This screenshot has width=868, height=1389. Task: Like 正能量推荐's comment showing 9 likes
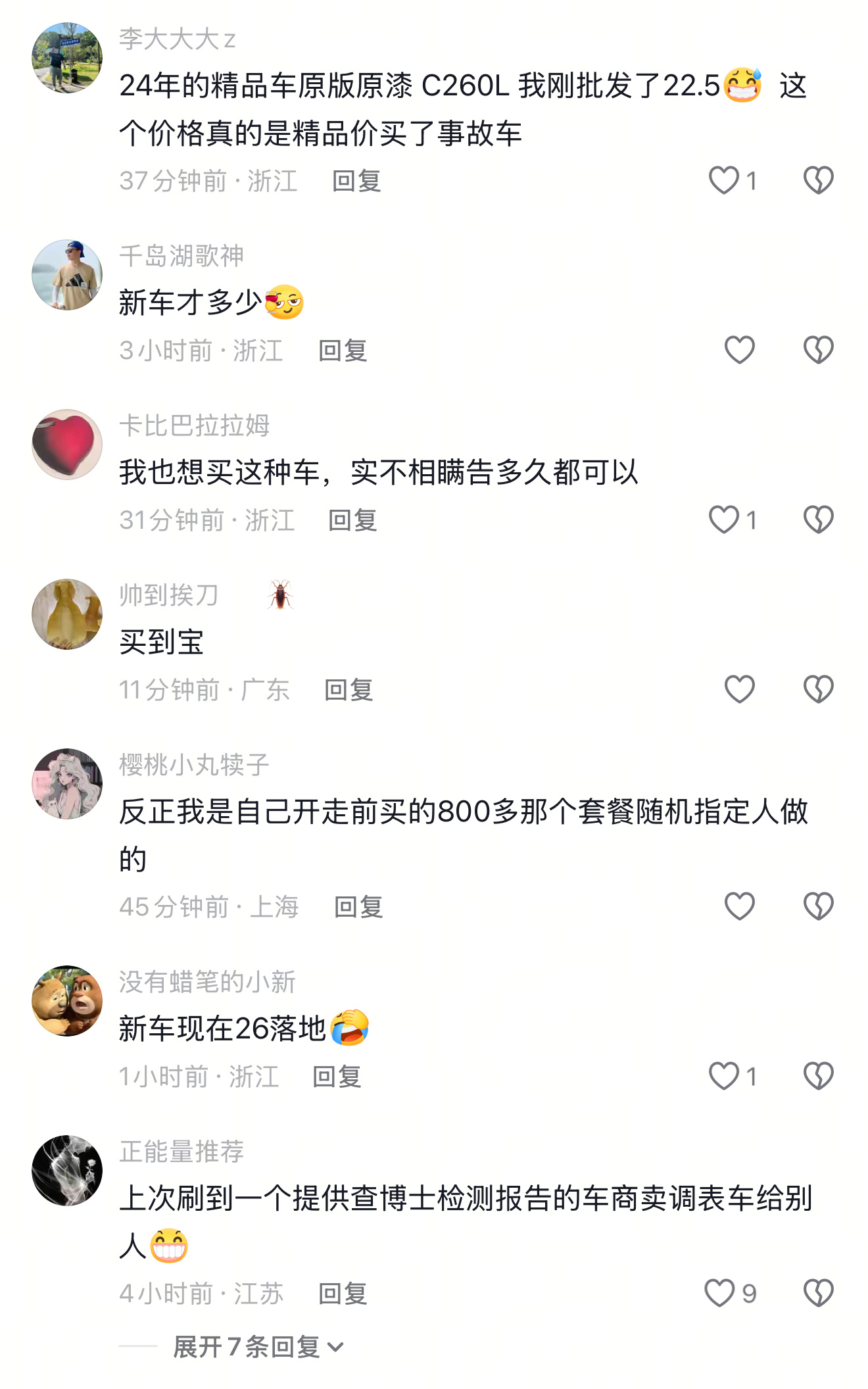719,1293
